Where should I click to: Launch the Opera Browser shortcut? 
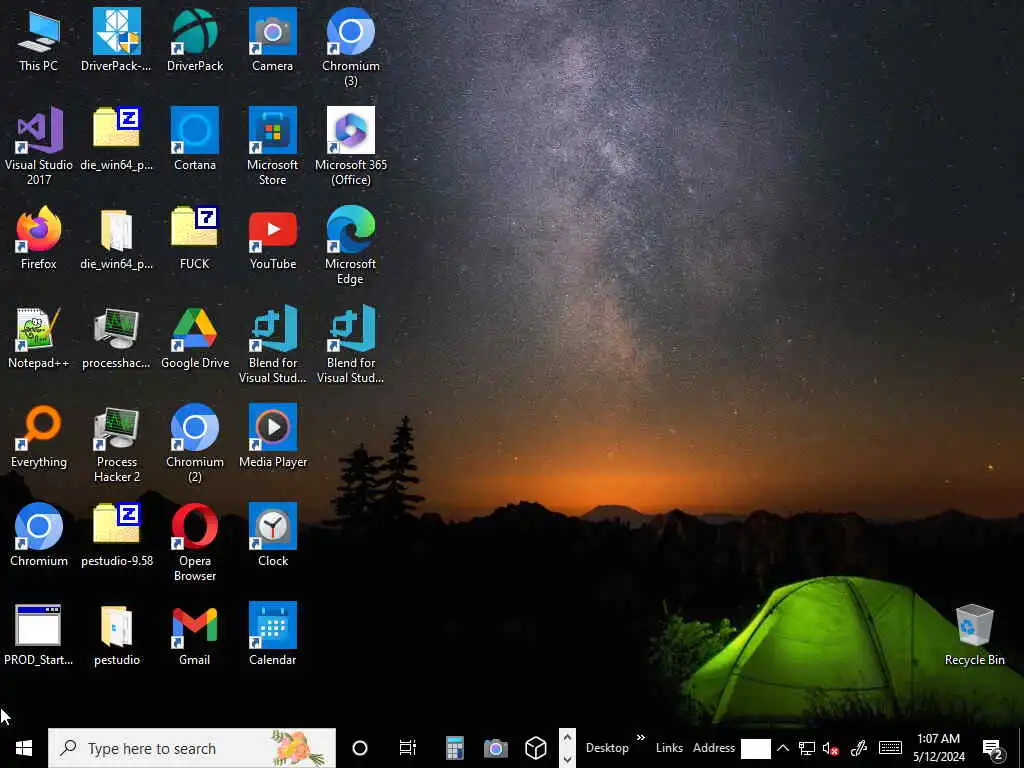click(x=195, y=542)
